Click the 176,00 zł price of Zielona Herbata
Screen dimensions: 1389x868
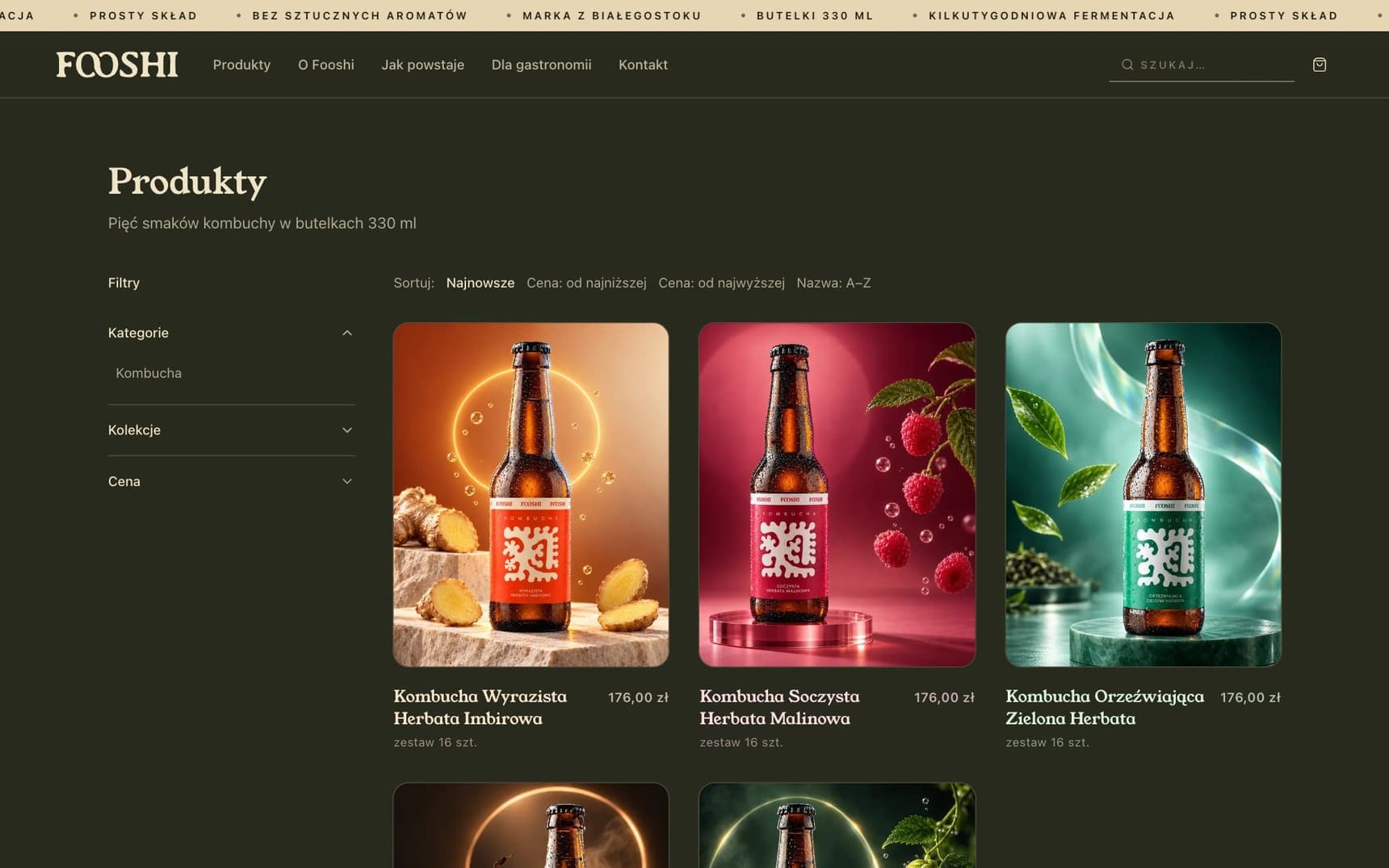pos(1250,698)
